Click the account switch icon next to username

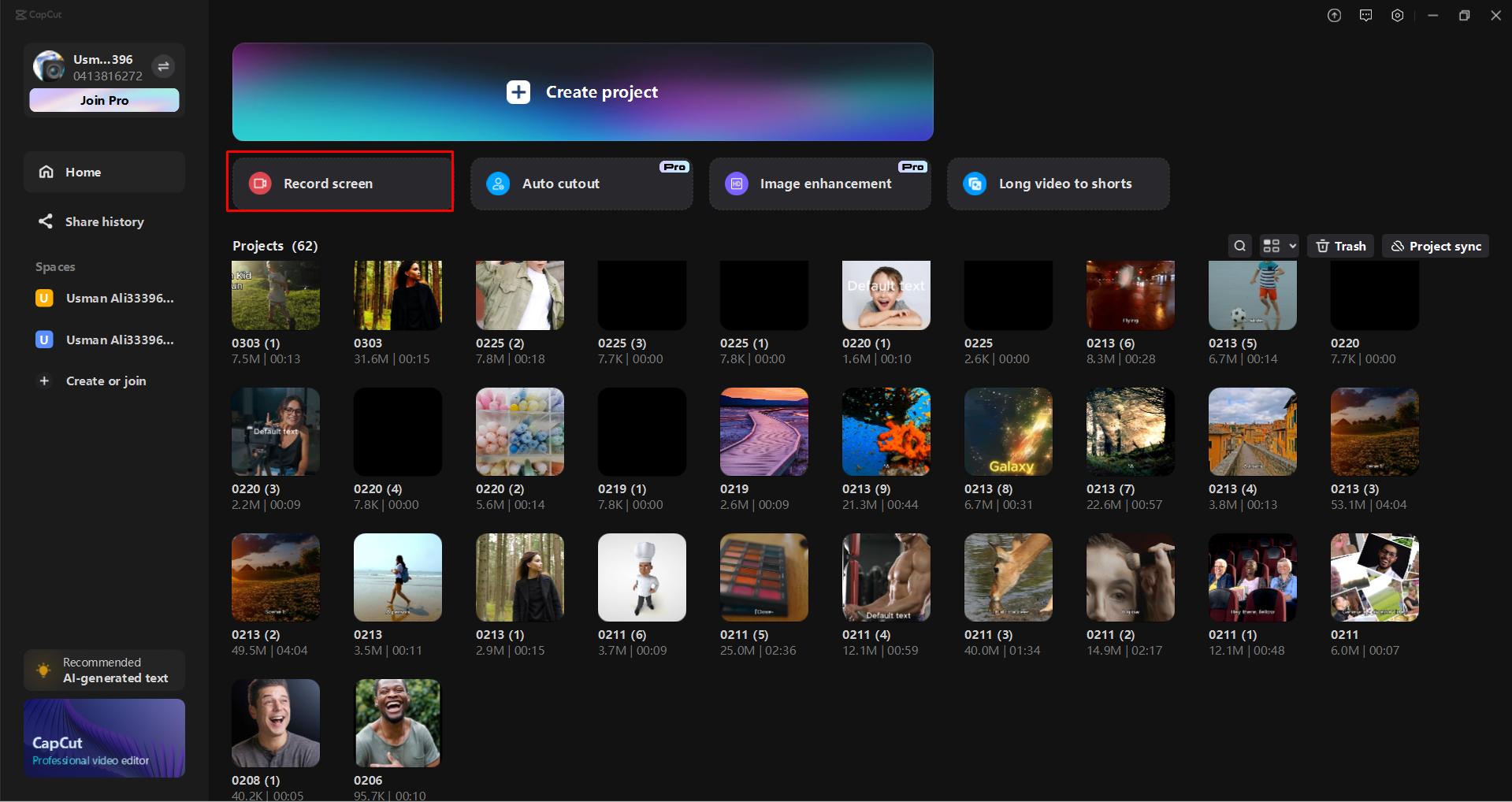click(x=163, y=66)
